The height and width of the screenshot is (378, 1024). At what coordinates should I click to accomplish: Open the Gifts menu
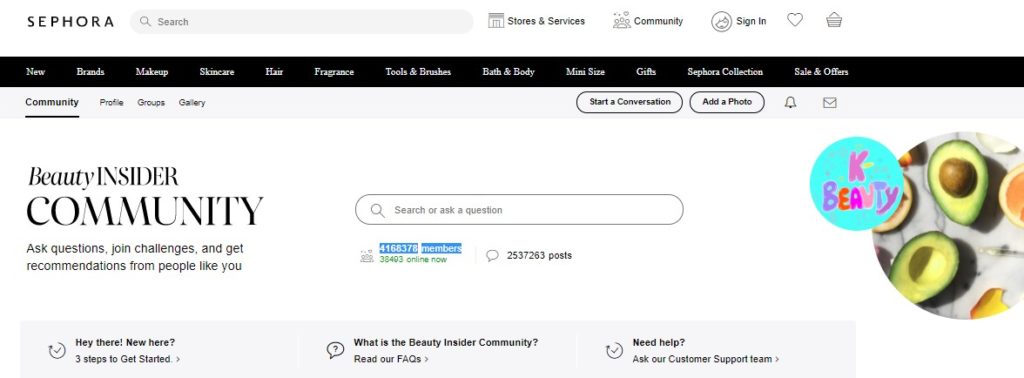click(x=646, y=72)
